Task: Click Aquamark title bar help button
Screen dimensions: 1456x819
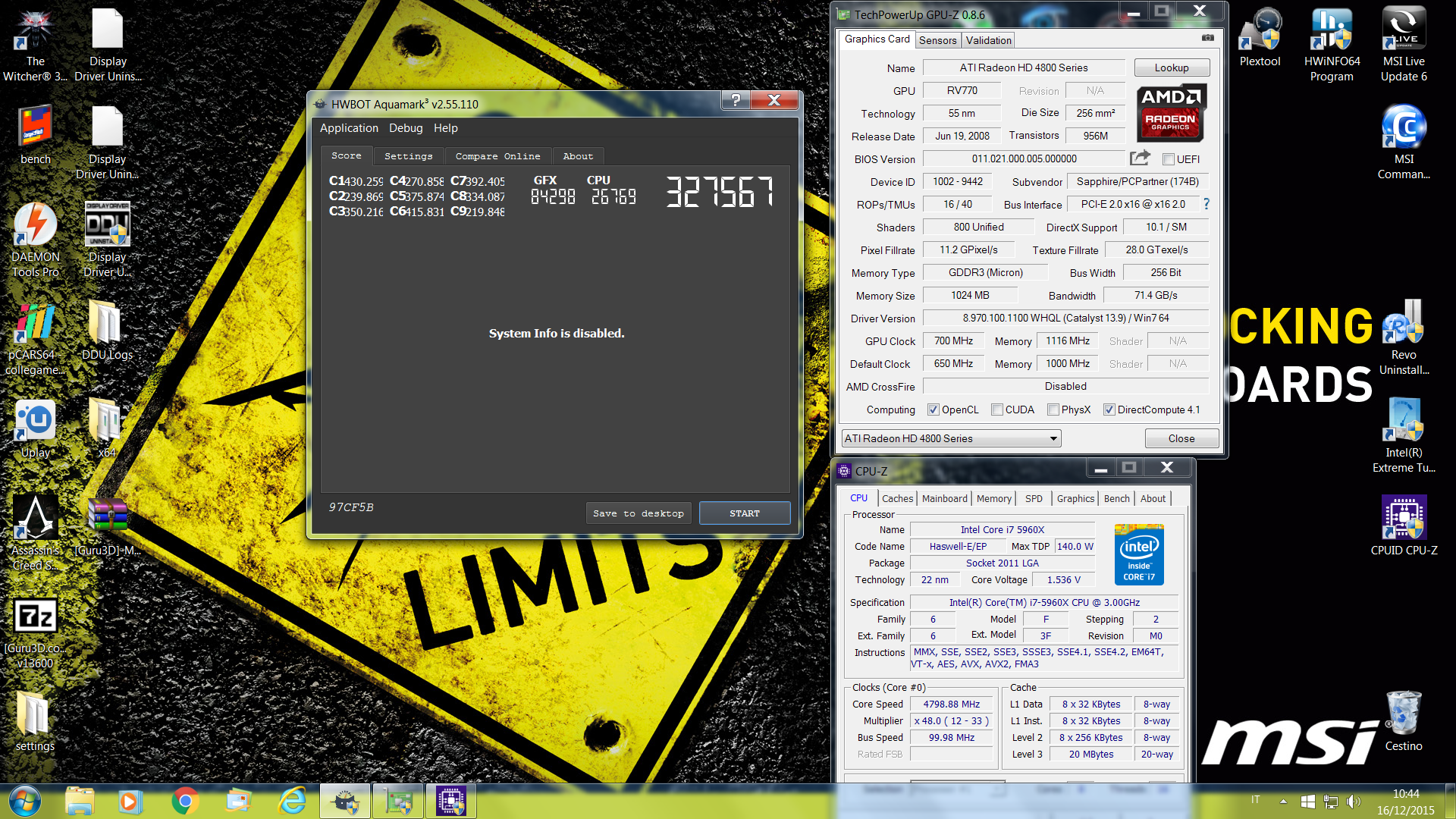Action: (735, 100)
